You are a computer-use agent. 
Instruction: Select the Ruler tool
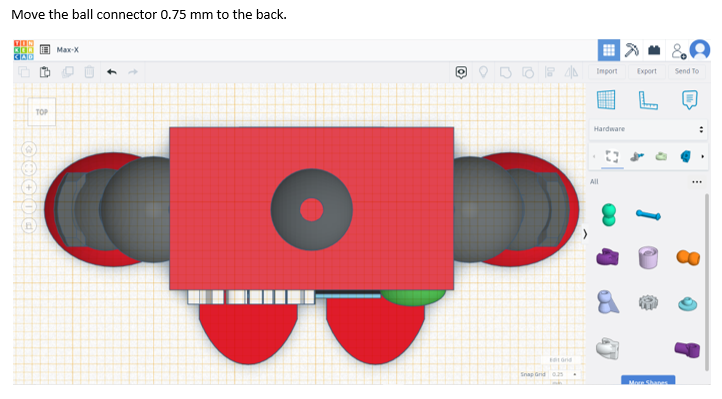648,100
